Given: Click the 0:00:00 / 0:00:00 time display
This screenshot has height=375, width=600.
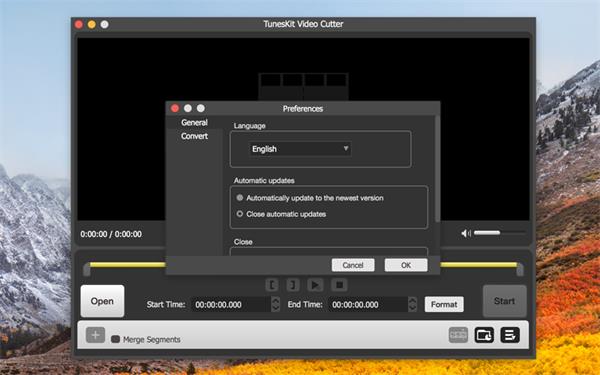Looking at the screenshot, I should pos(111,234).
